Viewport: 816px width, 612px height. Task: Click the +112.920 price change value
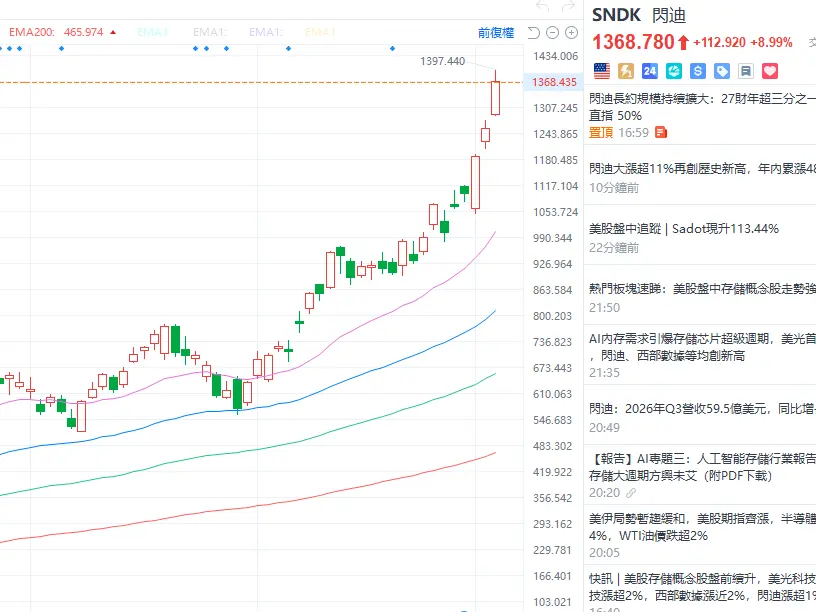point(720,42)
